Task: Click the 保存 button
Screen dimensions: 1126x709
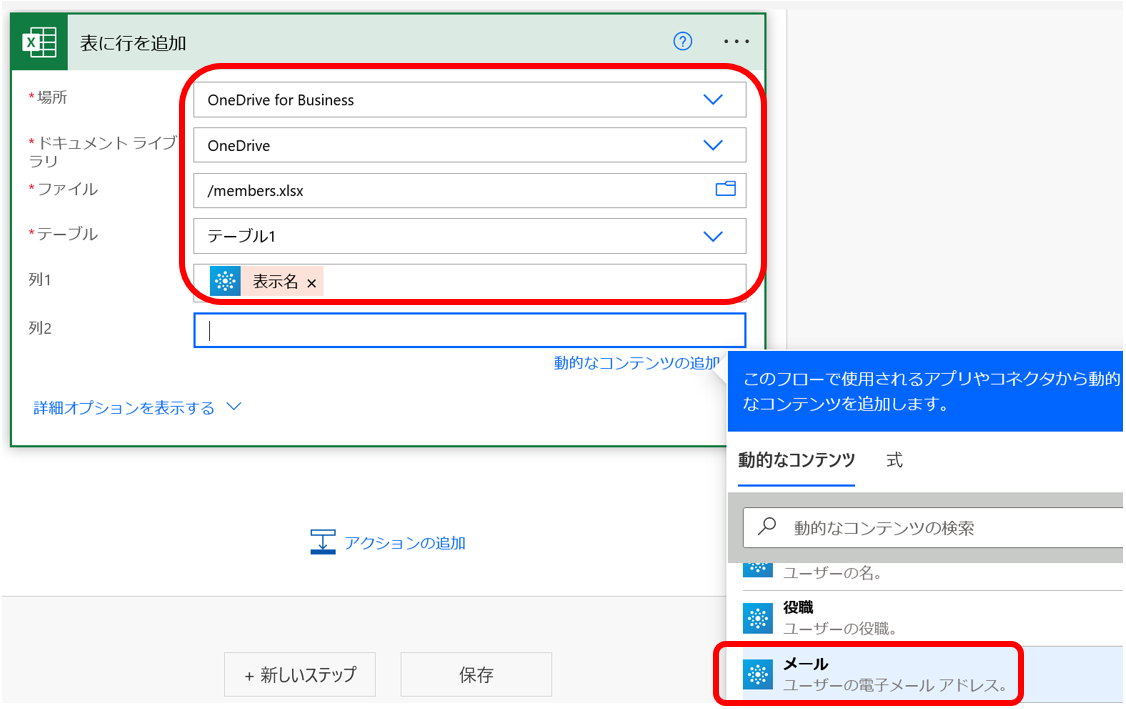Action: coord(476,675)
